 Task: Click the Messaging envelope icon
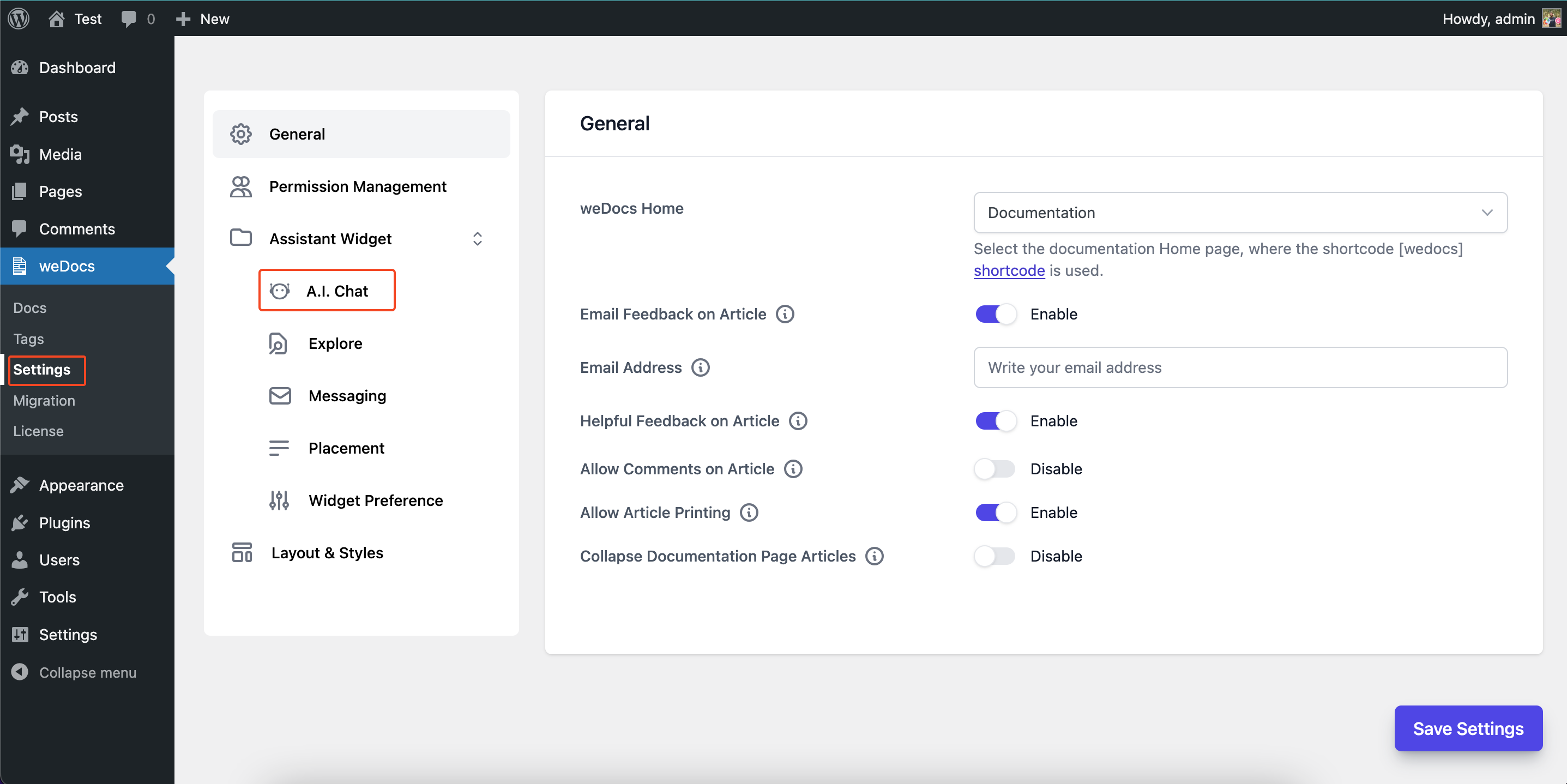pyautogui.click(x=280, y=396)
